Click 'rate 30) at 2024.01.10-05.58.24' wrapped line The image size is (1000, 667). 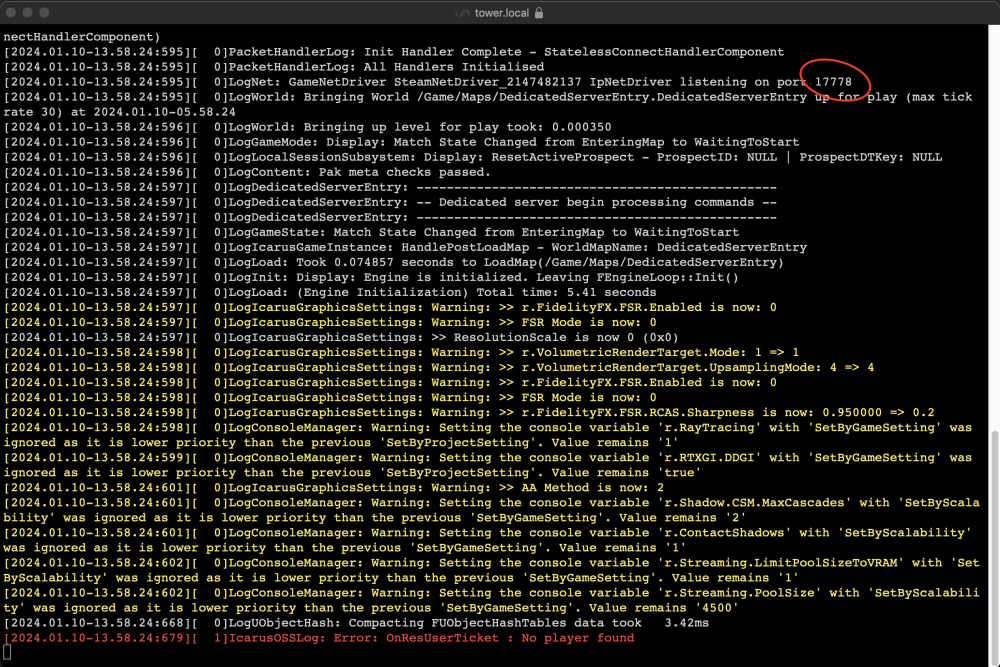[120, 112]
